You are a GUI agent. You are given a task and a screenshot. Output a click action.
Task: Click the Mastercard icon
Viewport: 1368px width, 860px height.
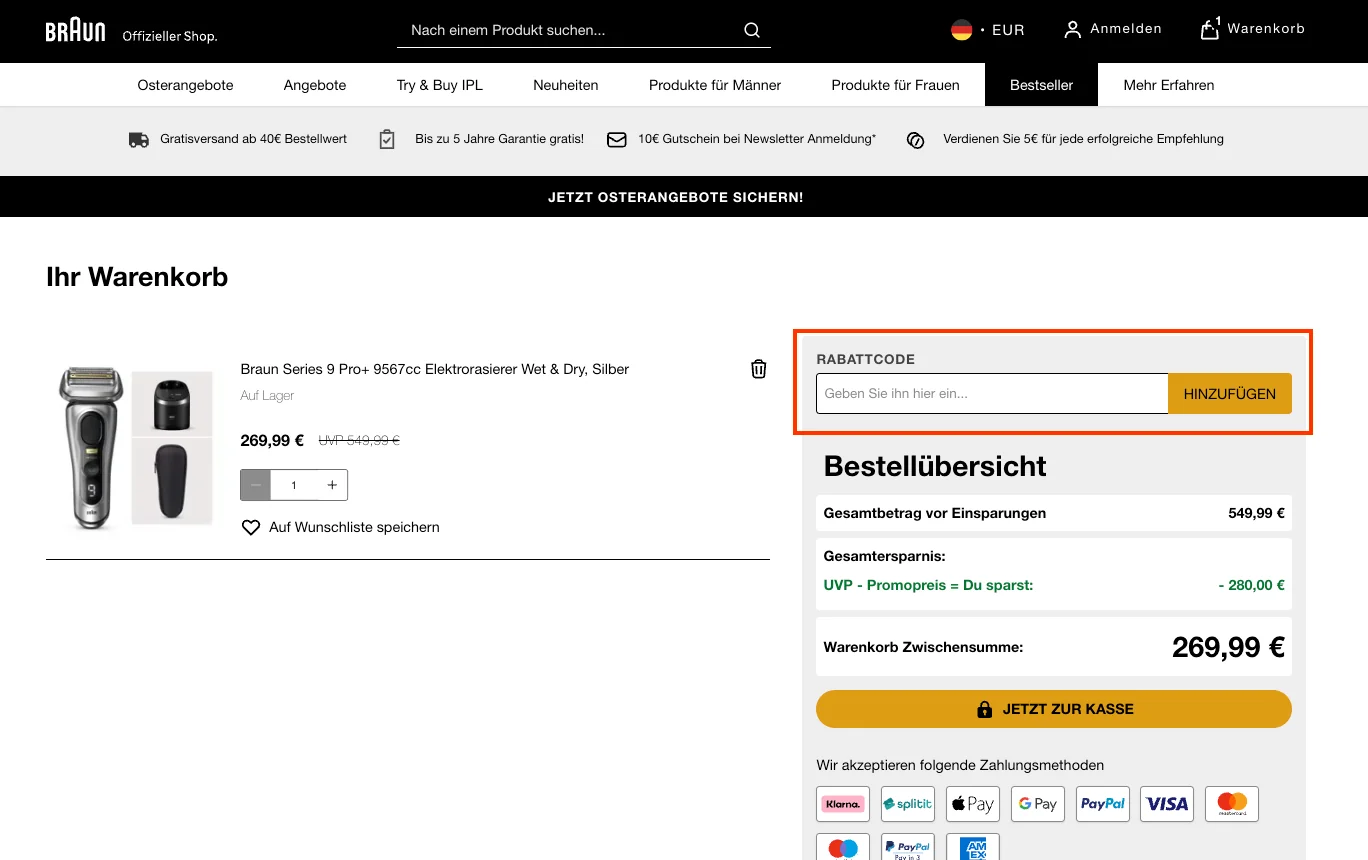1232,804
